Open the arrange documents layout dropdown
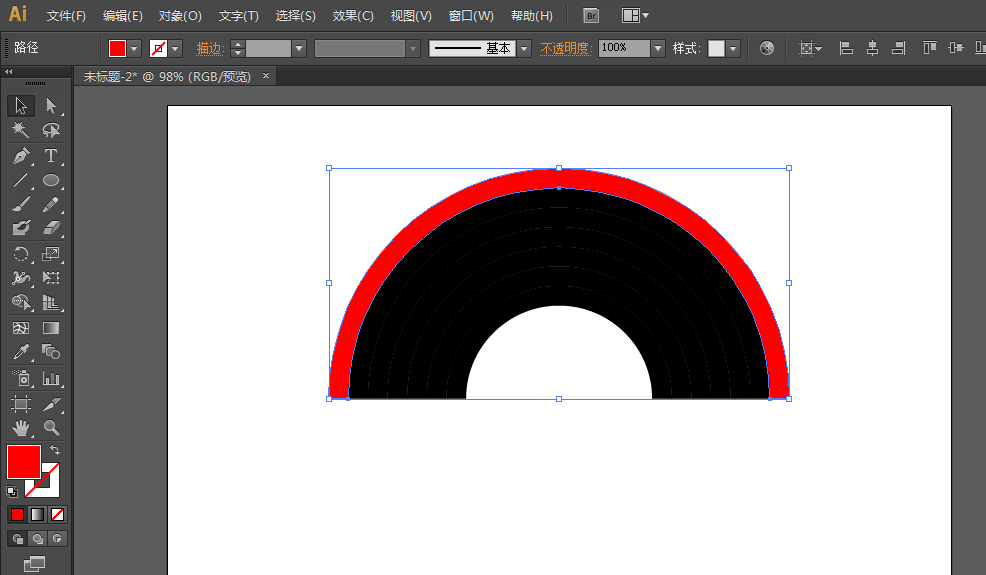The height and width of the screenshot is (575, 986). coord(635,16)
